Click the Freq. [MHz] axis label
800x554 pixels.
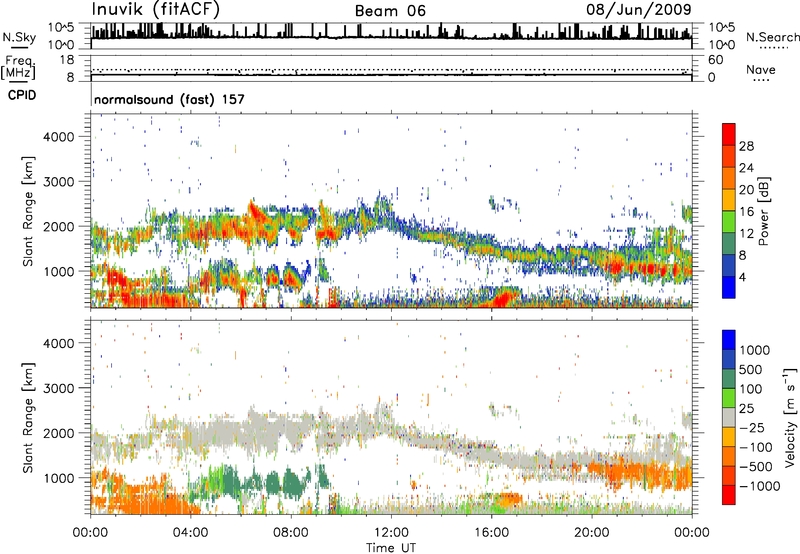[18, 68]
